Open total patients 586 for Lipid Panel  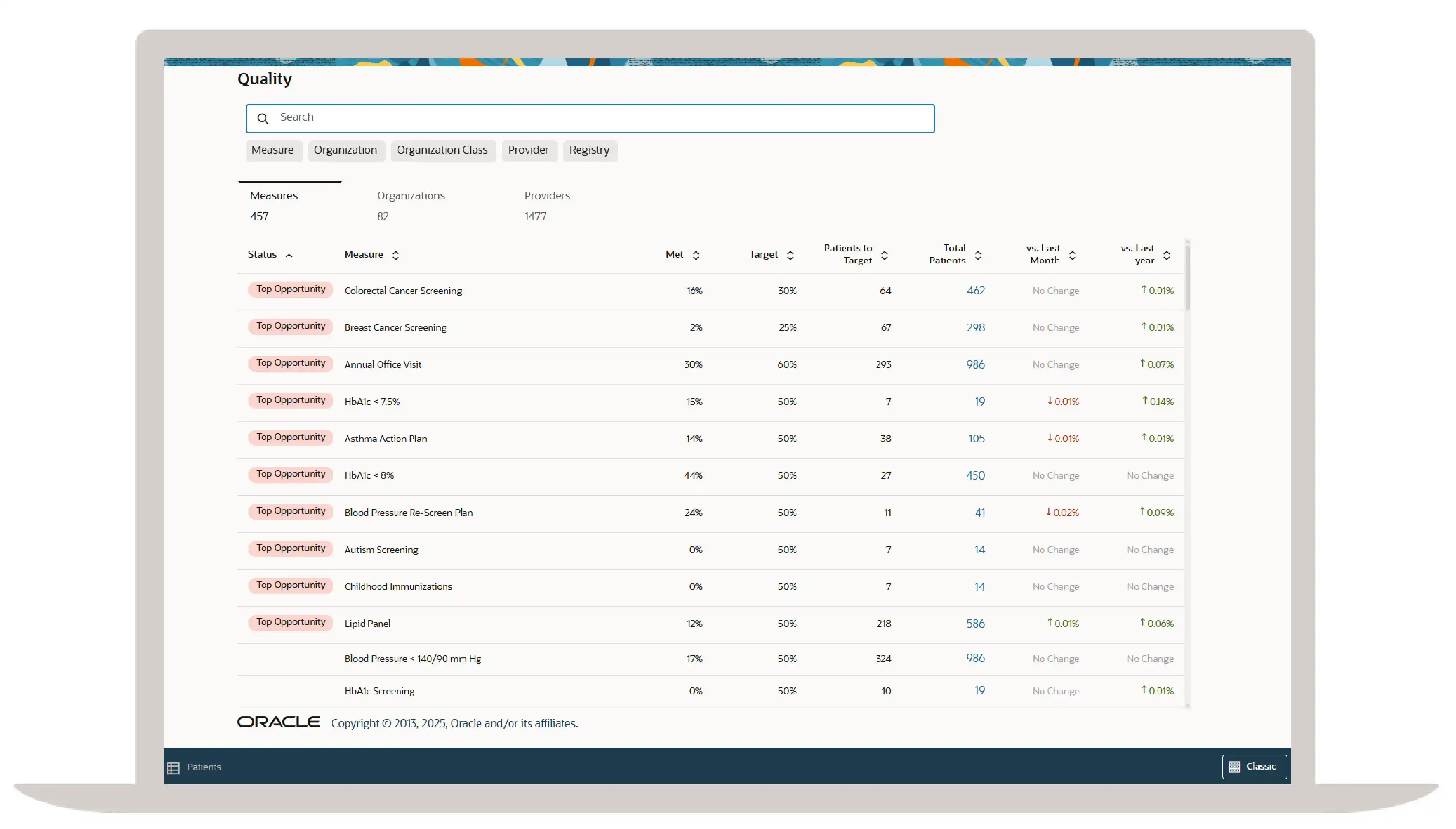pos(975,623)
